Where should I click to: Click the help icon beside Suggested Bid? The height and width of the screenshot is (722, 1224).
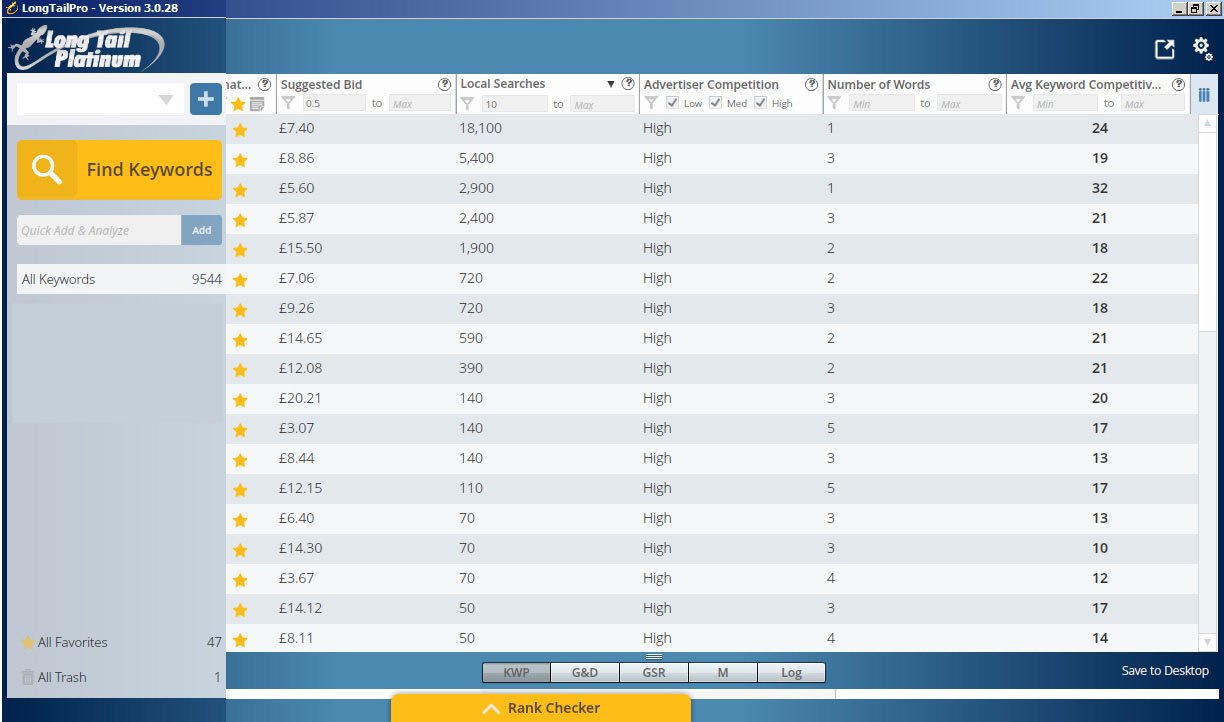444,85
